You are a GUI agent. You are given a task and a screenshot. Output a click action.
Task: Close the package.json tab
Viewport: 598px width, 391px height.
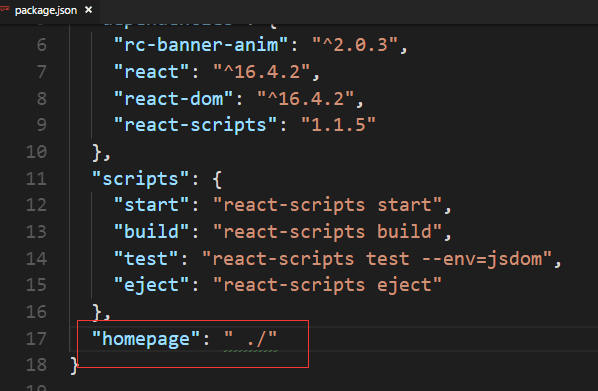pos(88,10)
